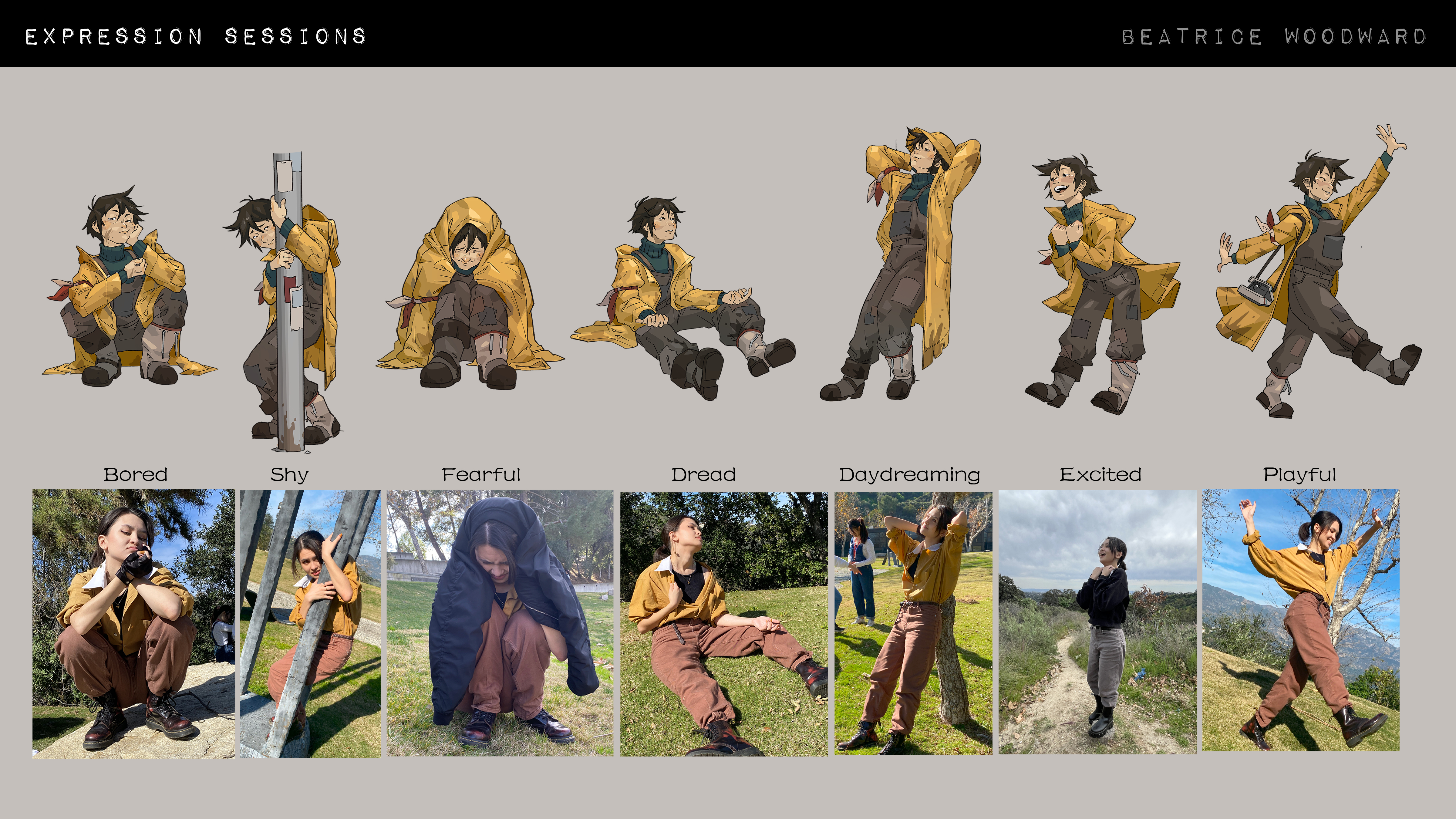This screenshot has height=819, width=1456.
Task: Click the Excited caption label
Action: coord(1100,475)
